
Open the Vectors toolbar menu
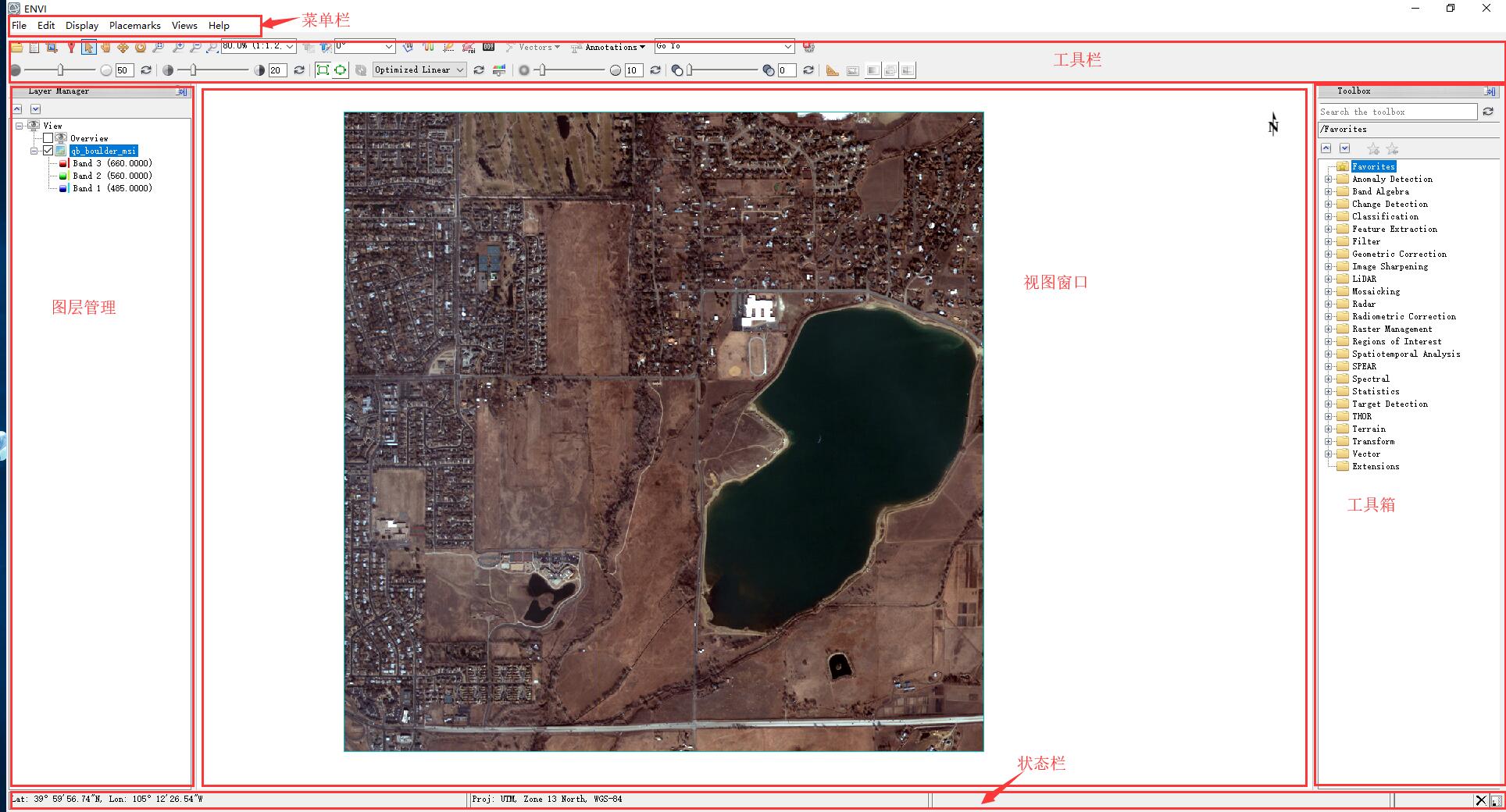pos(534,47)
